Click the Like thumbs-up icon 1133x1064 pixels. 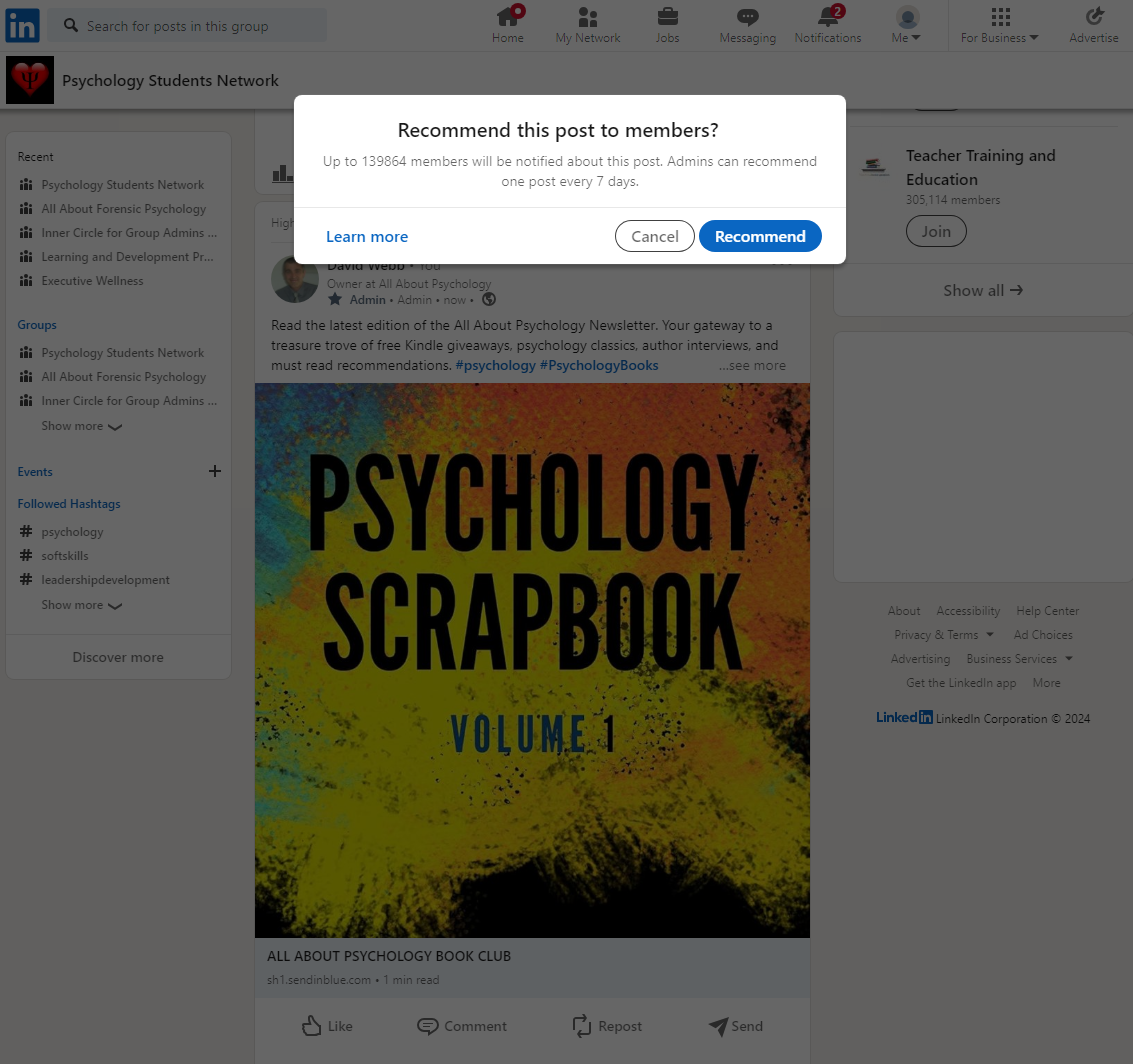coord(311,1026)
